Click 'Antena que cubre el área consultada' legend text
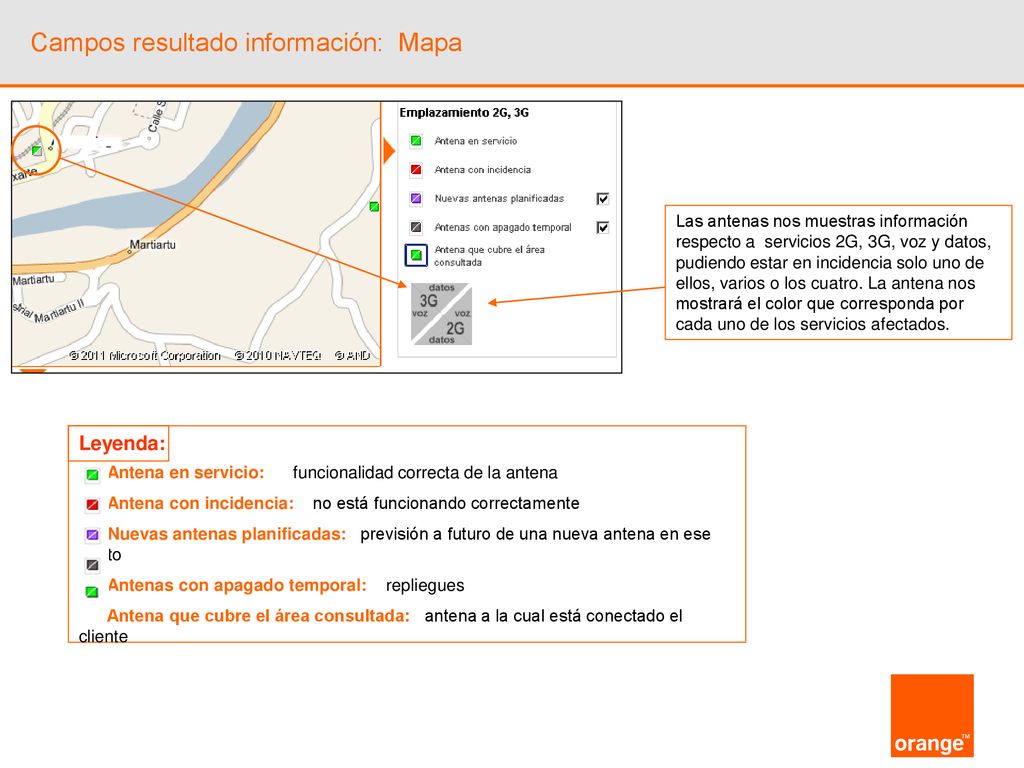Screen dimensions: 1024x768 click(490, 256)
